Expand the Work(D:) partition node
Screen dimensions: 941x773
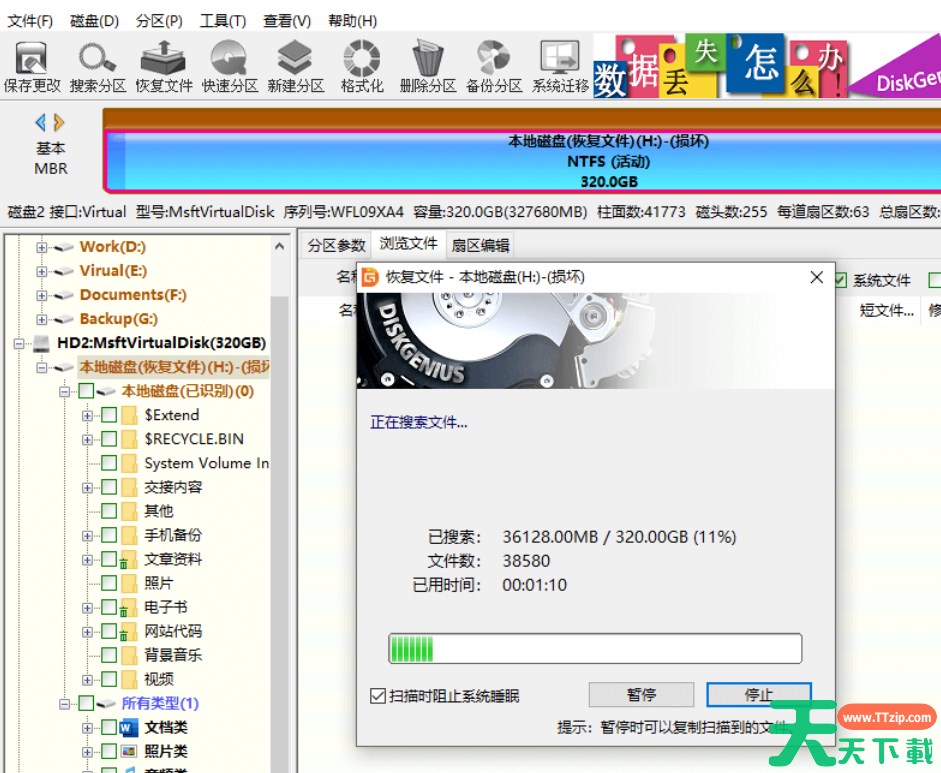click(42, 247)
